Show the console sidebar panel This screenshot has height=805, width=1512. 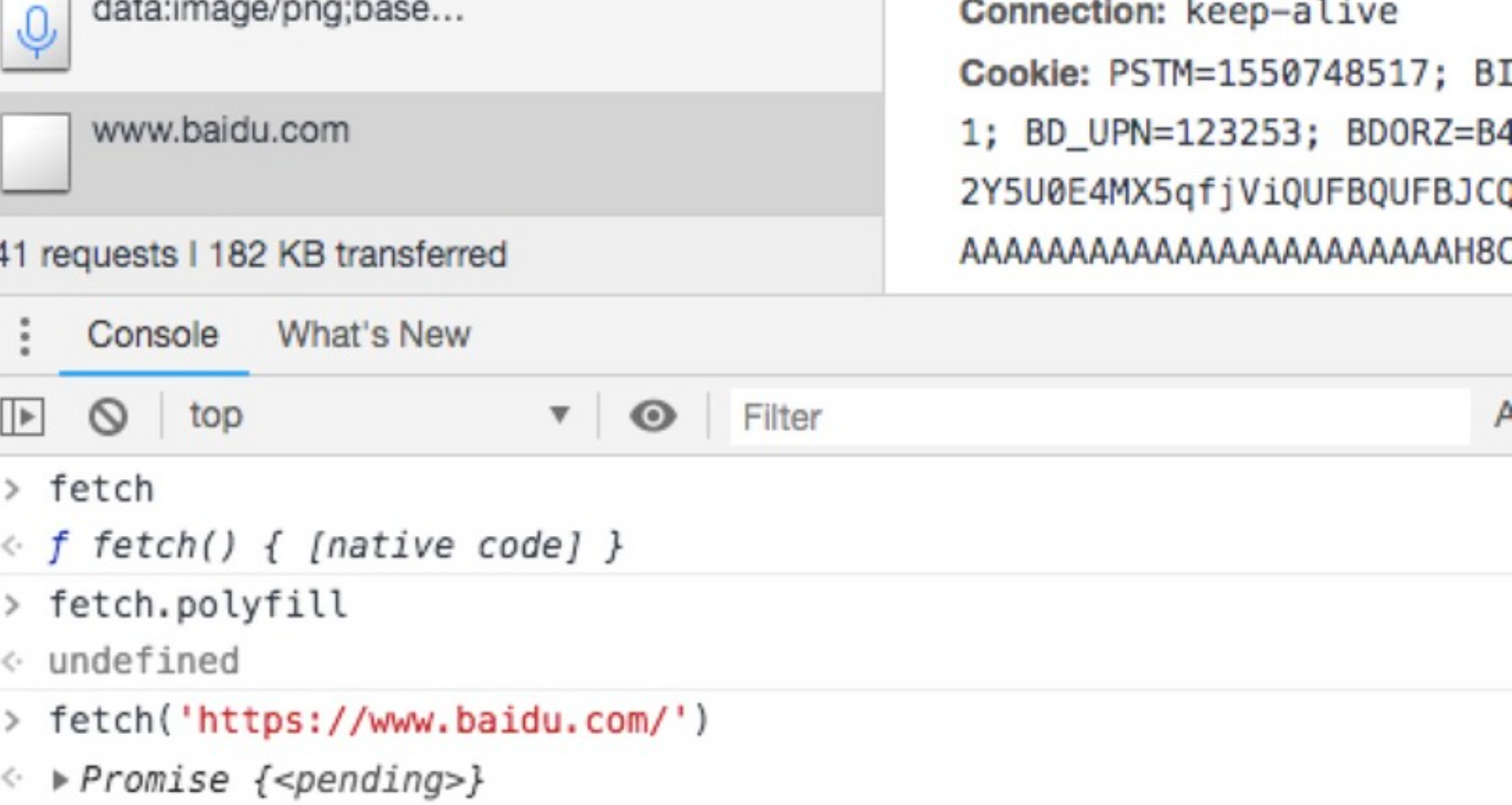(x=22, y=416)
